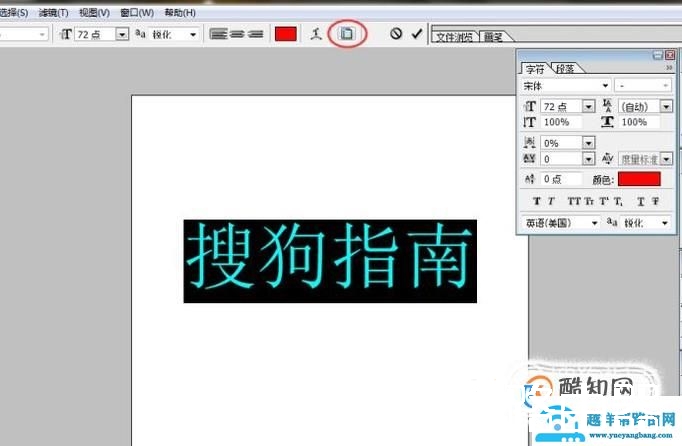This screenshot has width=682, height=446.
Task: Click the (自动) leading field
Action: tap(639, 106)
